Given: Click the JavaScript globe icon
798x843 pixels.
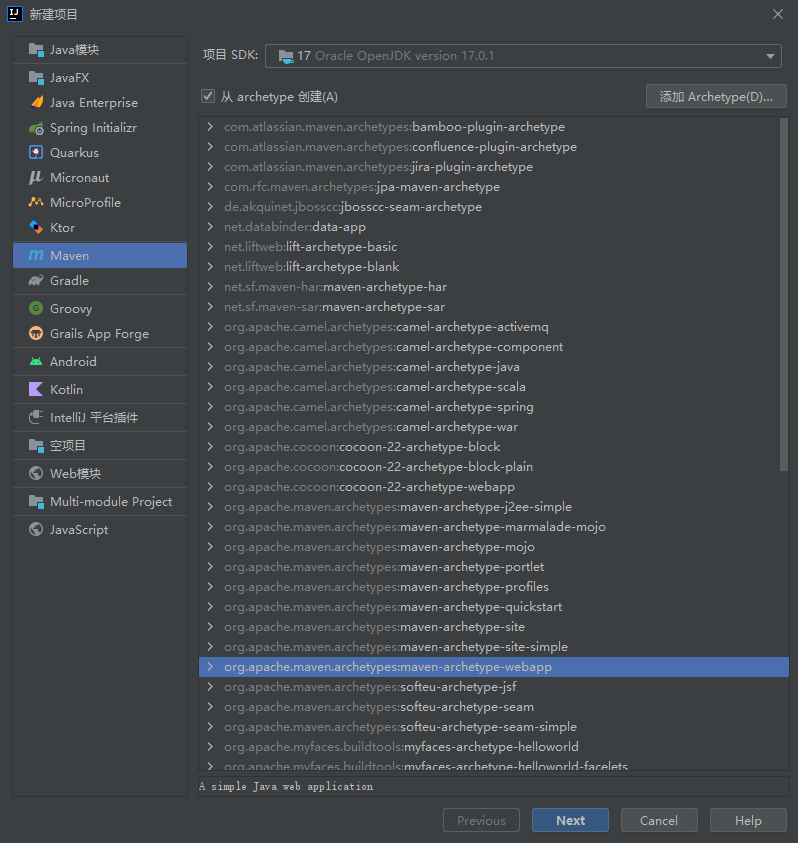Looking at the screenshot, I should [x=36, y=530].
